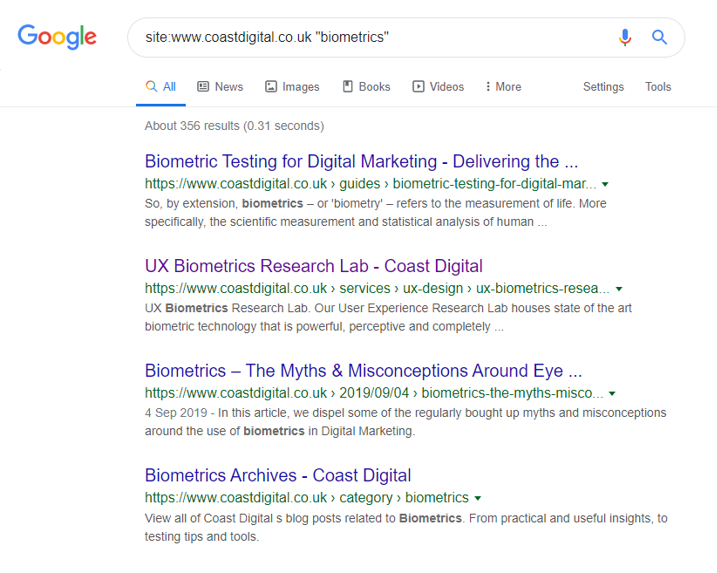The image size is (717, 573).
Task: Click the News tab newspaper icon
Action: click(x=203, y=86)
